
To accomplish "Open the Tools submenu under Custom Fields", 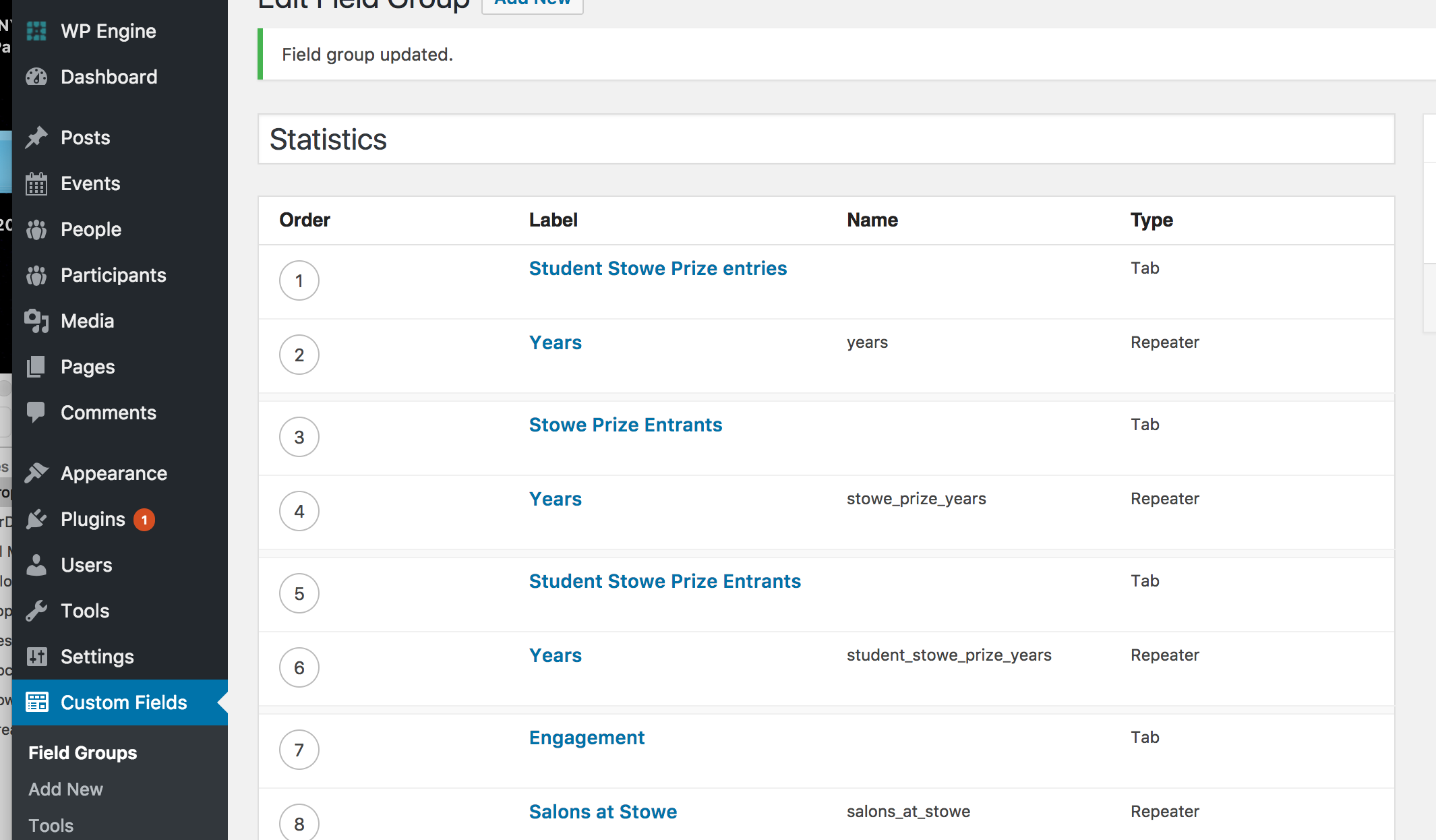I will click(51, 825).
